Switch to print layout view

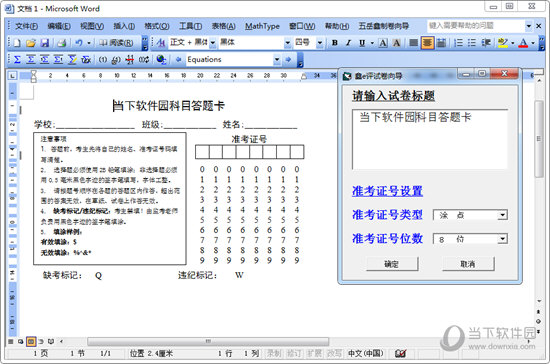click(31, 341)
